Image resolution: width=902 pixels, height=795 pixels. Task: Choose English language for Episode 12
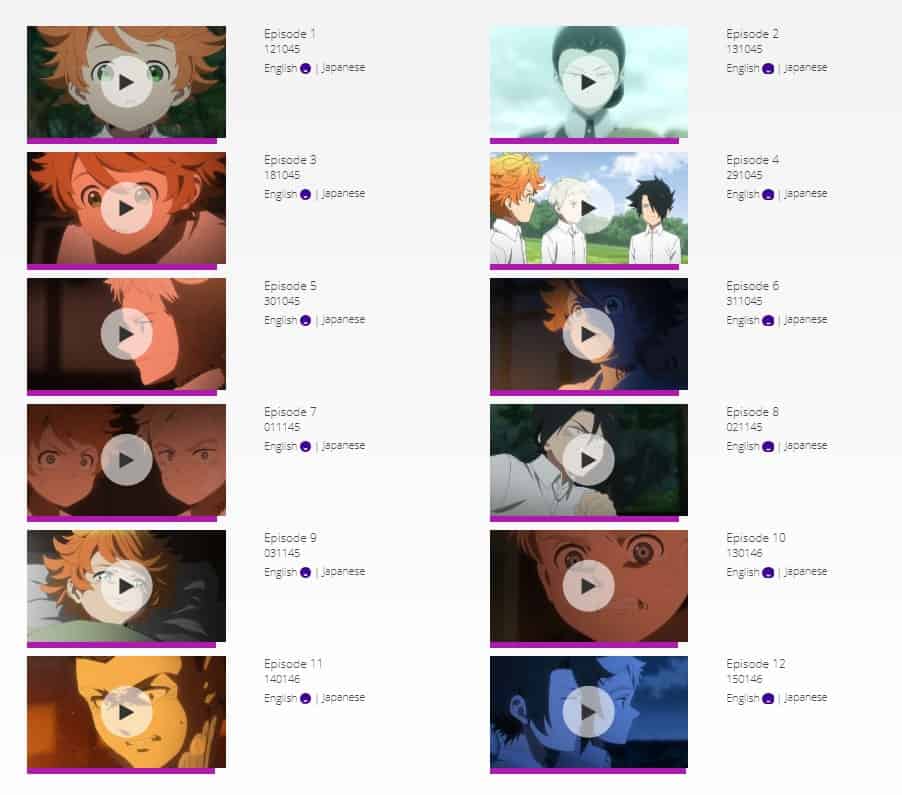743,698
